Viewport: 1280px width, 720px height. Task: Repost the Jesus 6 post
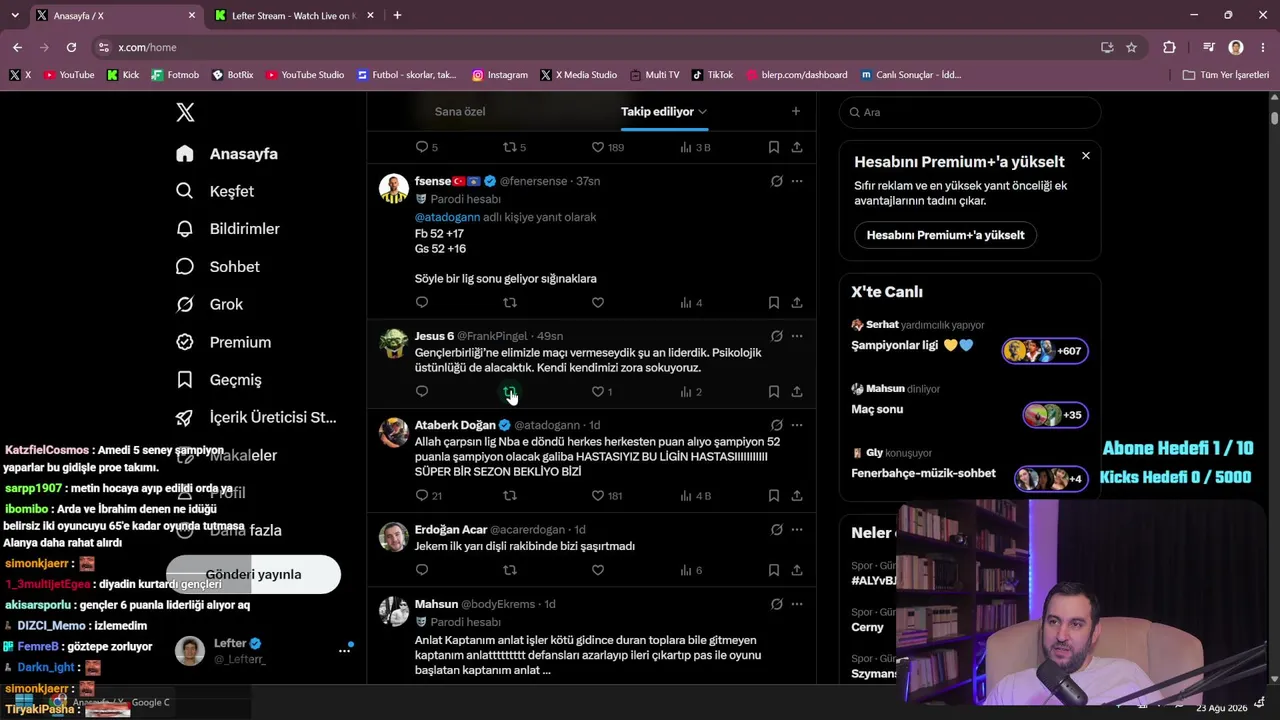pyautogui.click(x=510, y=392)
